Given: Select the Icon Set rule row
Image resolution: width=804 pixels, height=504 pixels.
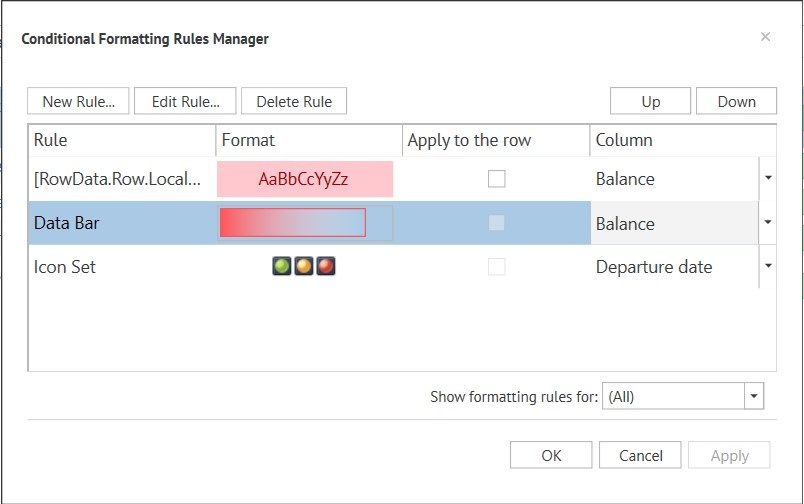Looking at the screenshot, I should click(x=120, y=267).
